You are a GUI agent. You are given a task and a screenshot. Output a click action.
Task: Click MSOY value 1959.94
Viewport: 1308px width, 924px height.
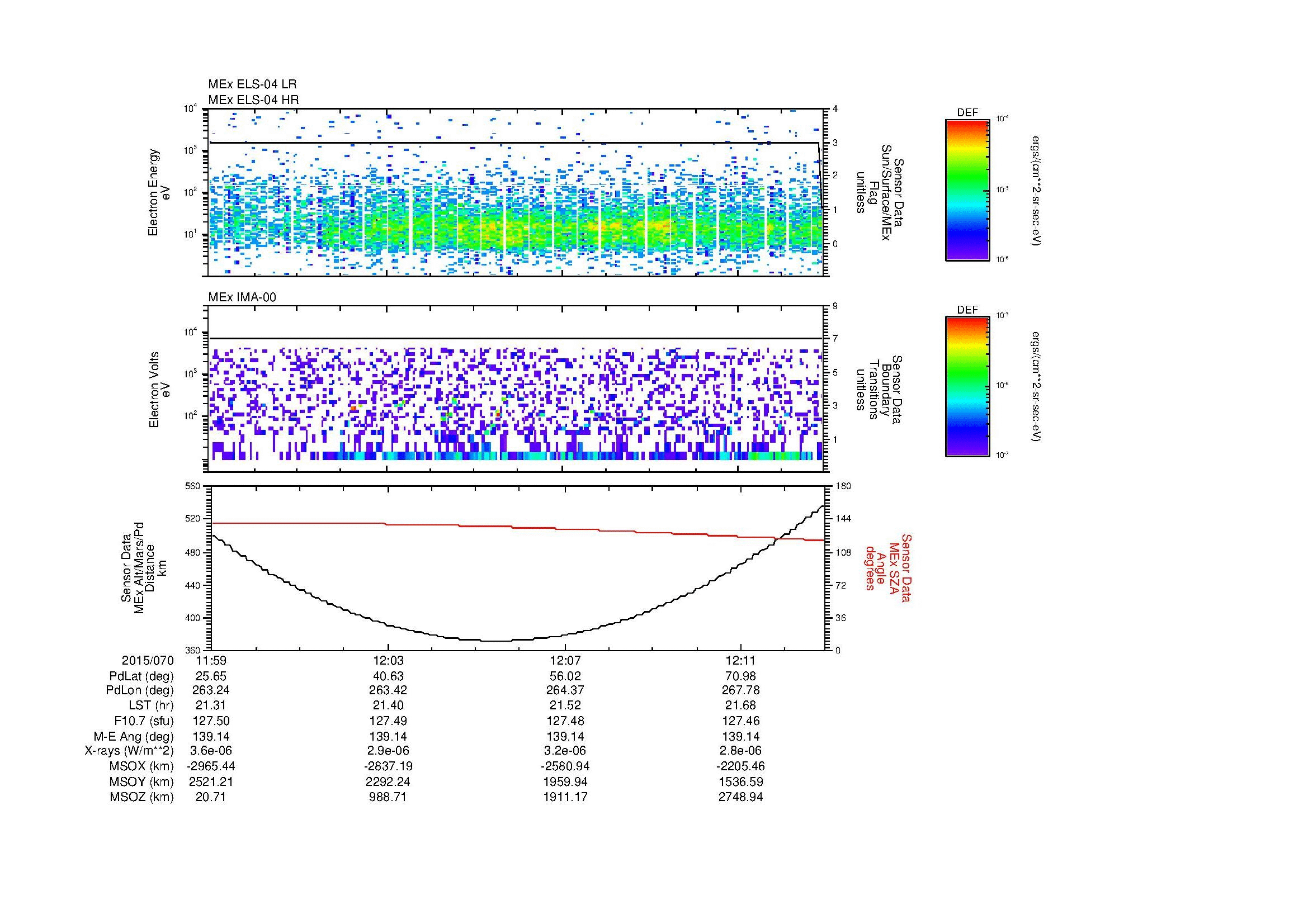pyautogui.click(x=565, y=781)
